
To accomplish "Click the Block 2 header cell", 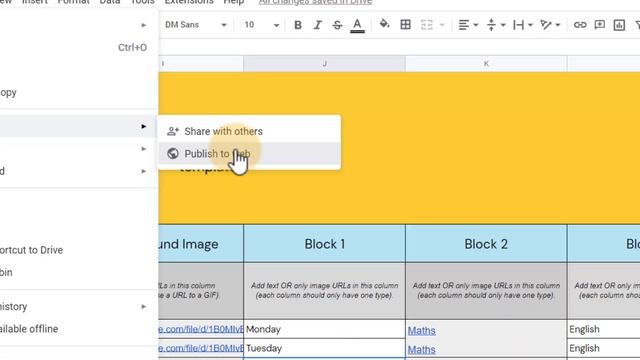I will (x=486, y=244).
